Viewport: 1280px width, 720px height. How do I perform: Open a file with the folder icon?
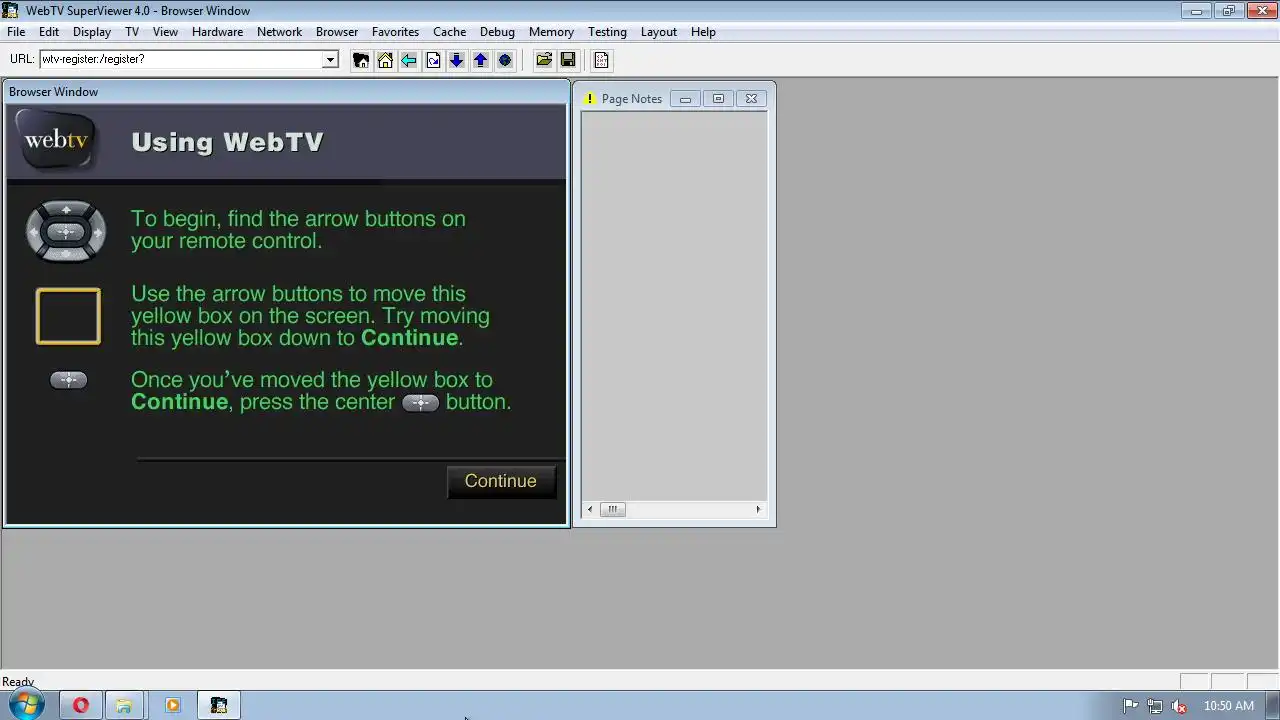(544, 60)
